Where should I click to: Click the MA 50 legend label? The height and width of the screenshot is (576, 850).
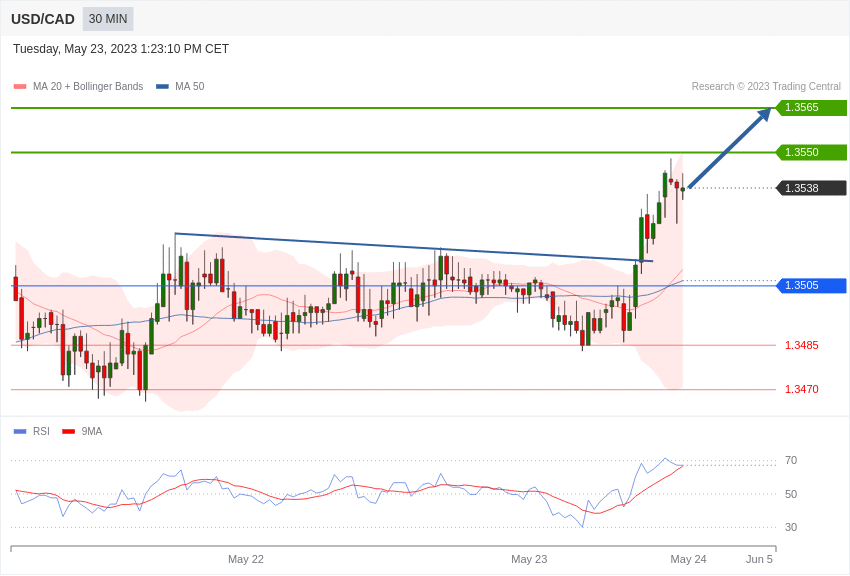pos(190,86)
